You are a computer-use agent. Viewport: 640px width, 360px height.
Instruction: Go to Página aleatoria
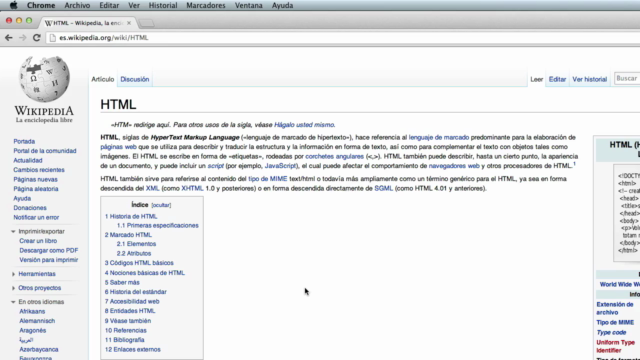pyautogui.click(x=36, y=189)
